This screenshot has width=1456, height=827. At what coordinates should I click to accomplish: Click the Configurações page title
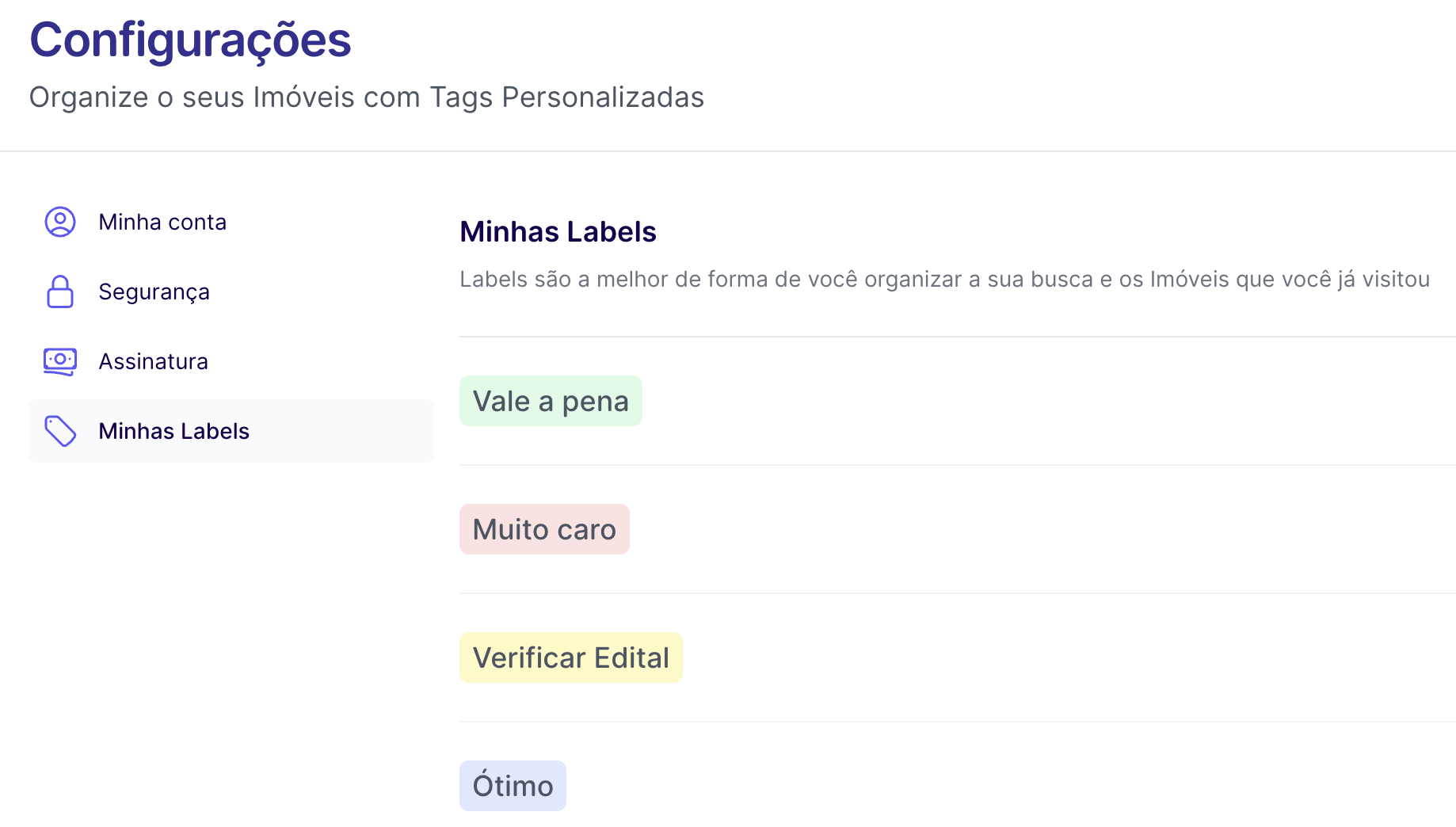click(190, 40)
